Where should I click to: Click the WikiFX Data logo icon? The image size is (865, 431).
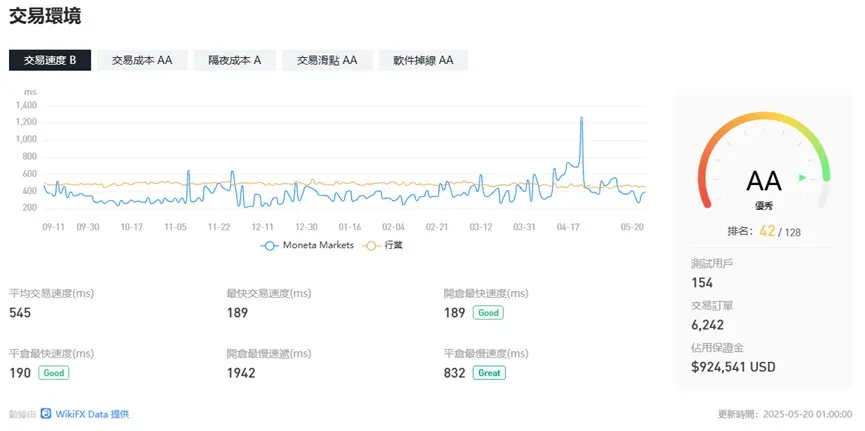point(46,413)
